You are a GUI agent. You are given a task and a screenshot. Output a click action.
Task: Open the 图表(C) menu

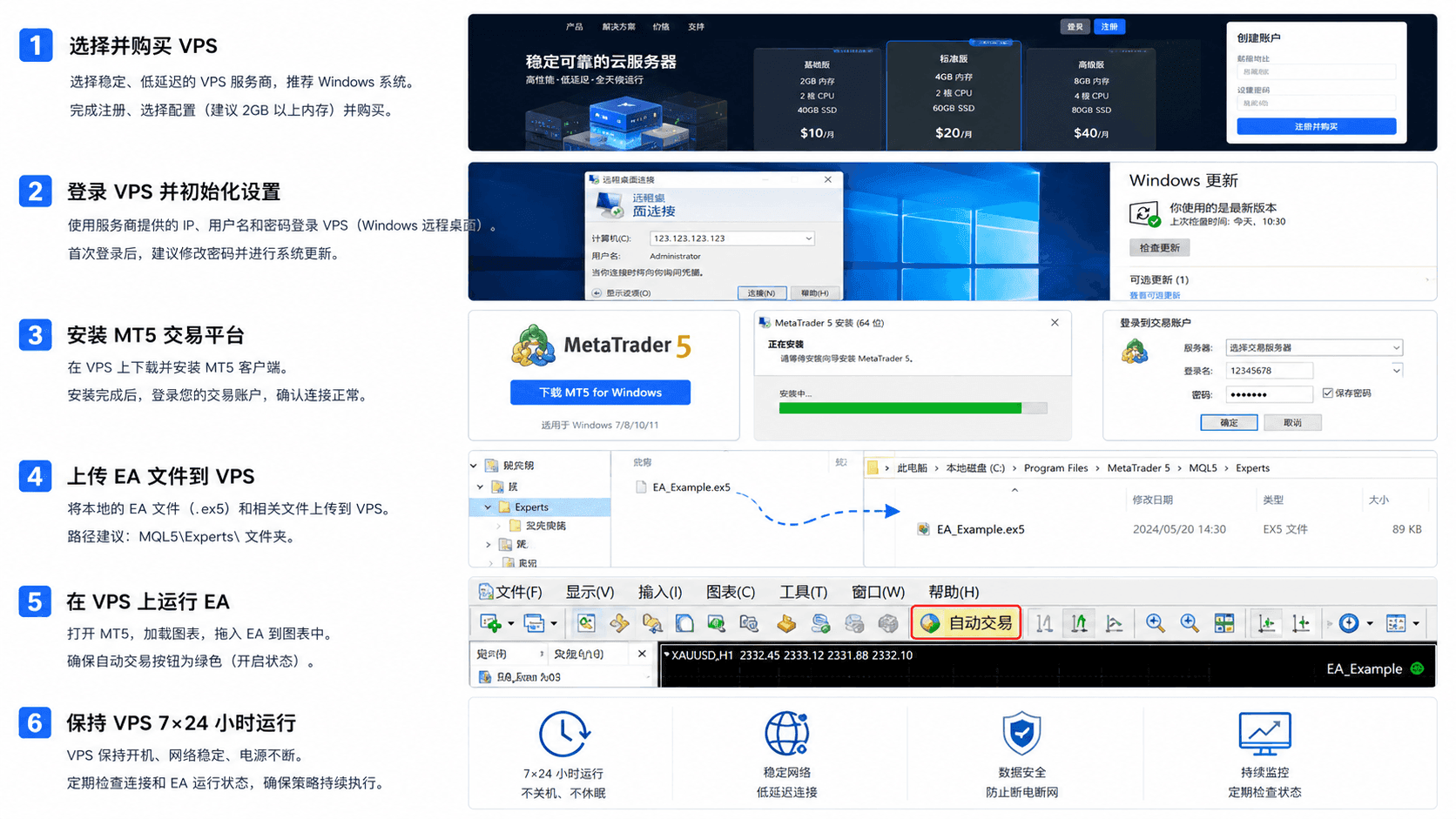click(x=731, y=592)
